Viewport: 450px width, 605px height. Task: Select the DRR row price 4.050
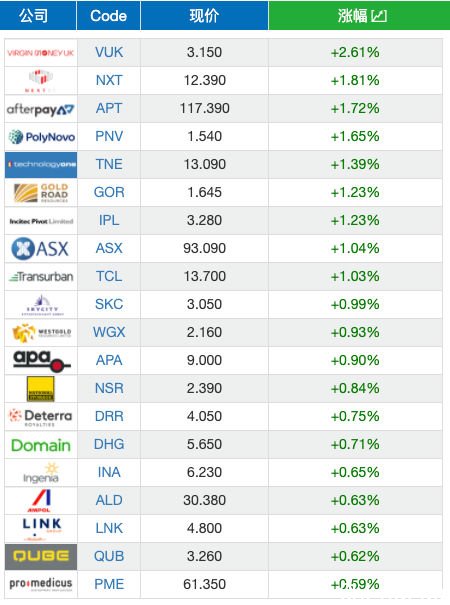coord(205,416)
